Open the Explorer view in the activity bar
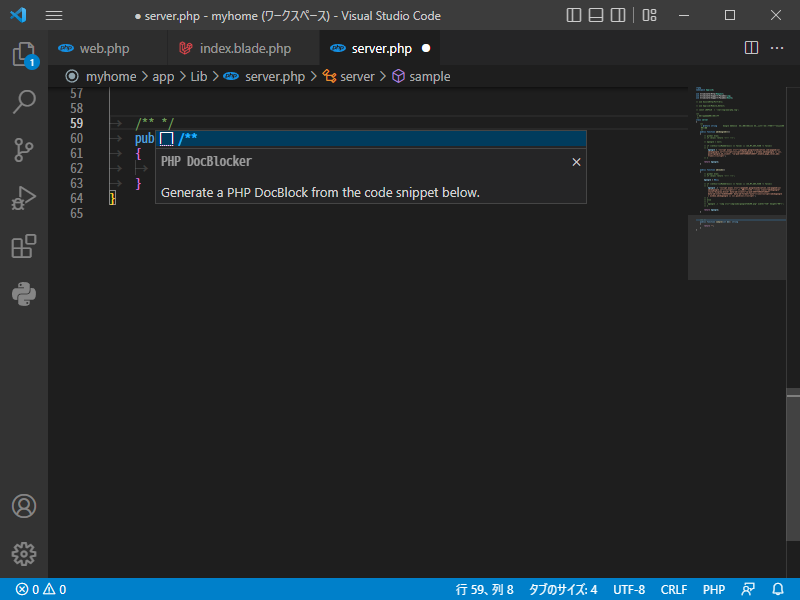This screenshot has height=600, width=800. (x=24, y=57)
